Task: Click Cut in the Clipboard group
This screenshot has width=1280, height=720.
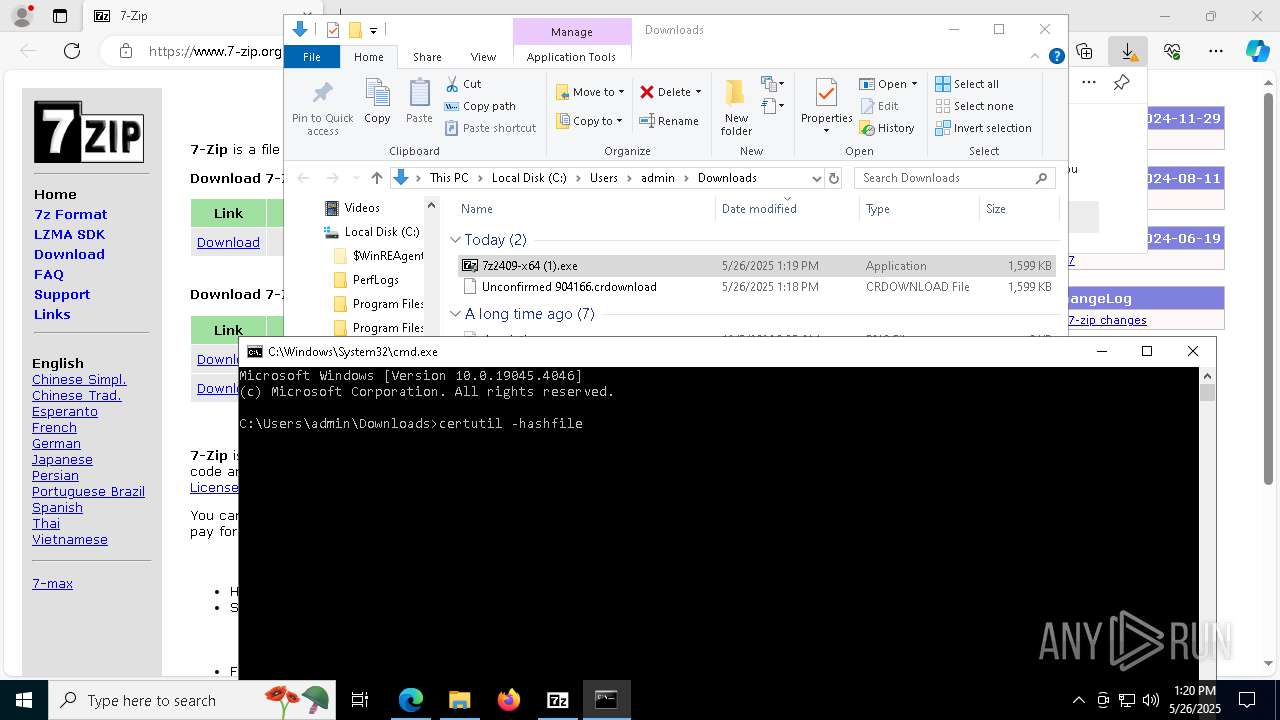Action: (x=463, y=84)
